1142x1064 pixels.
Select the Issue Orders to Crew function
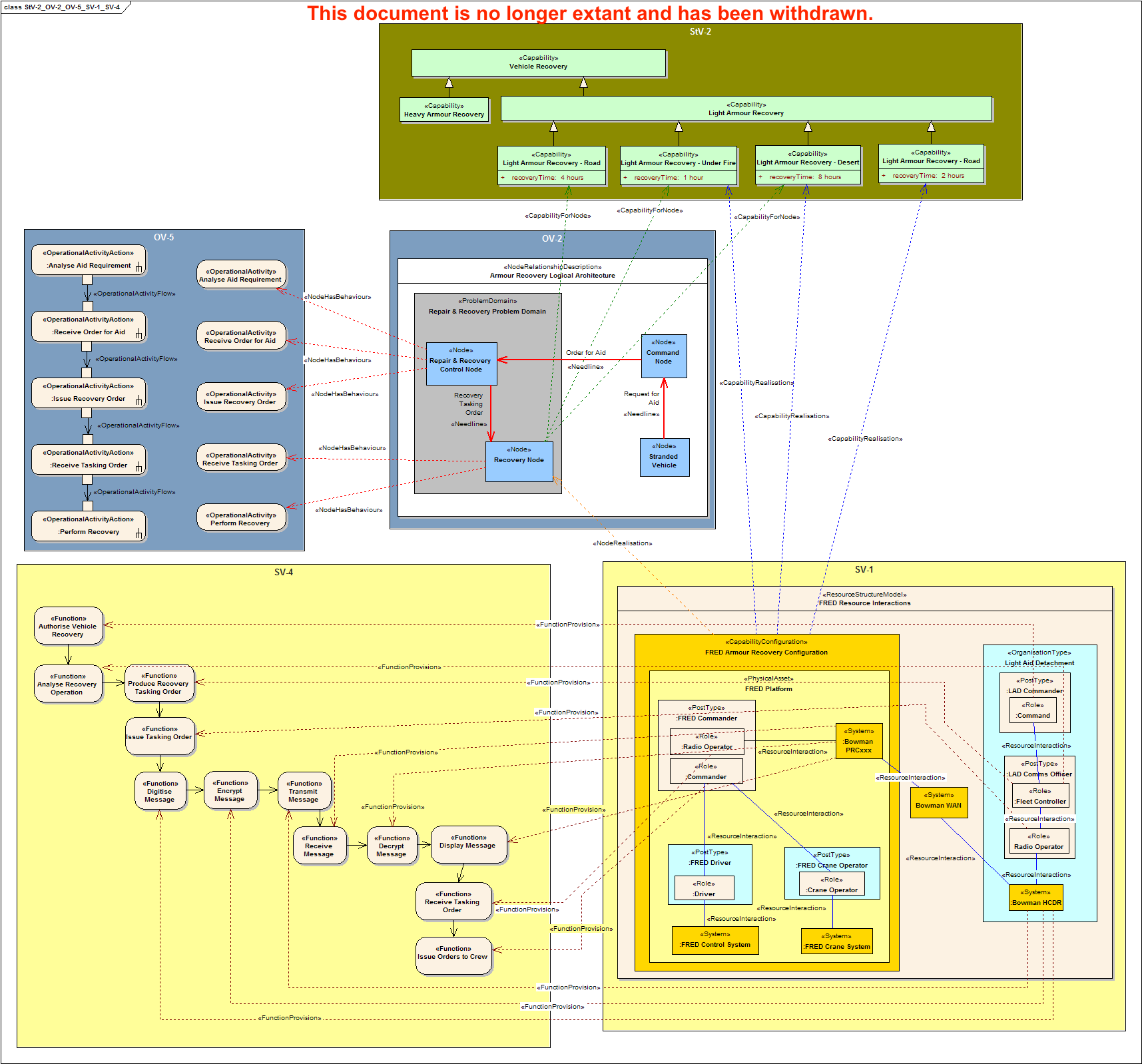[x=453, y=956]
